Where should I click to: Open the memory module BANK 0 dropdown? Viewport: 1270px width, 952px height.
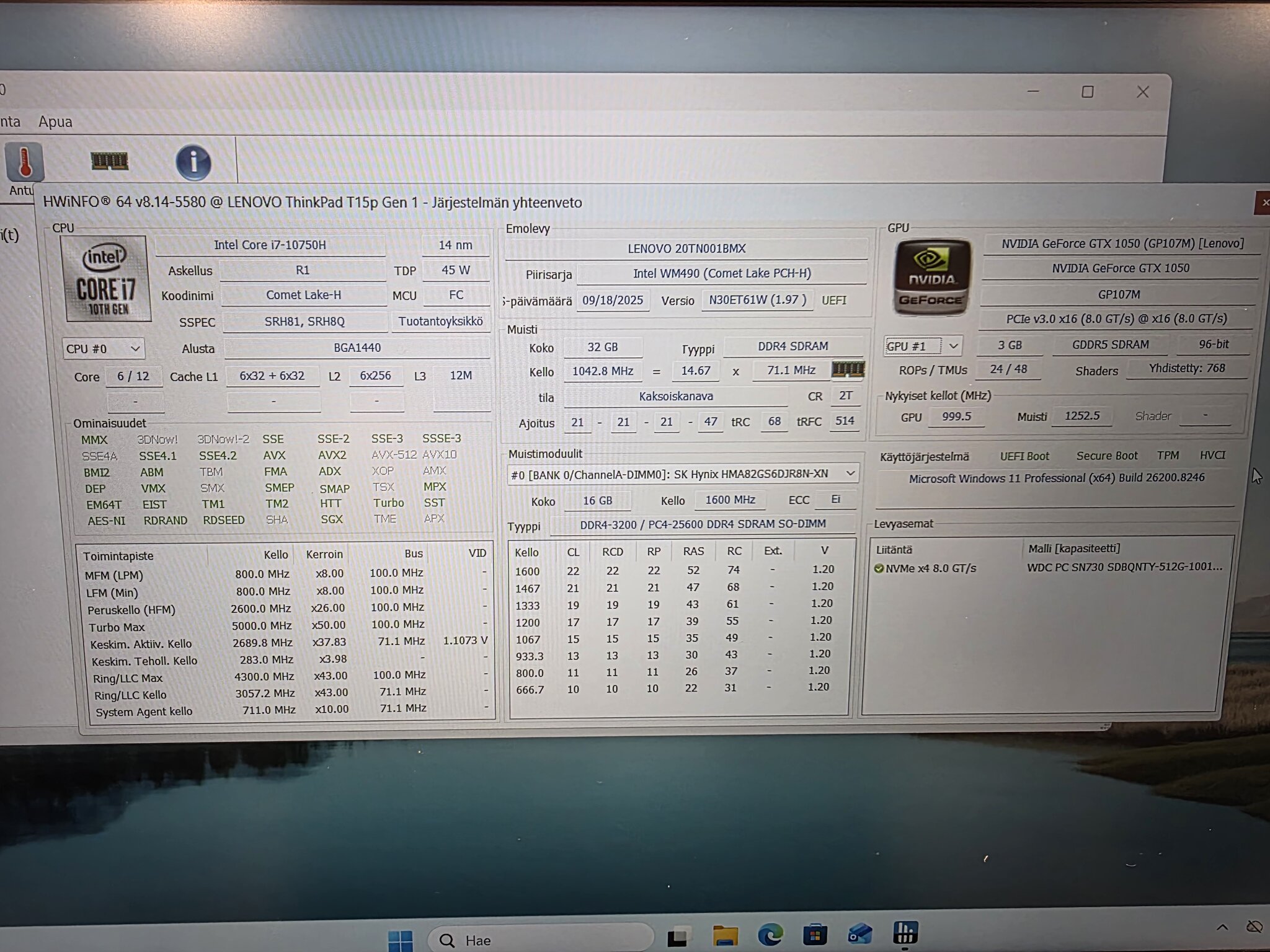click(x=683, y=474)
